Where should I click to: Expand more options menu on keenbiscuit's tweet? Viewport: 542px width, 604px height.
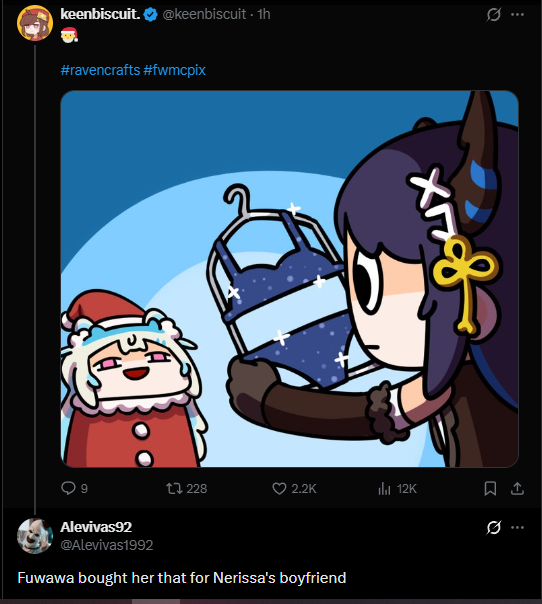517,15
